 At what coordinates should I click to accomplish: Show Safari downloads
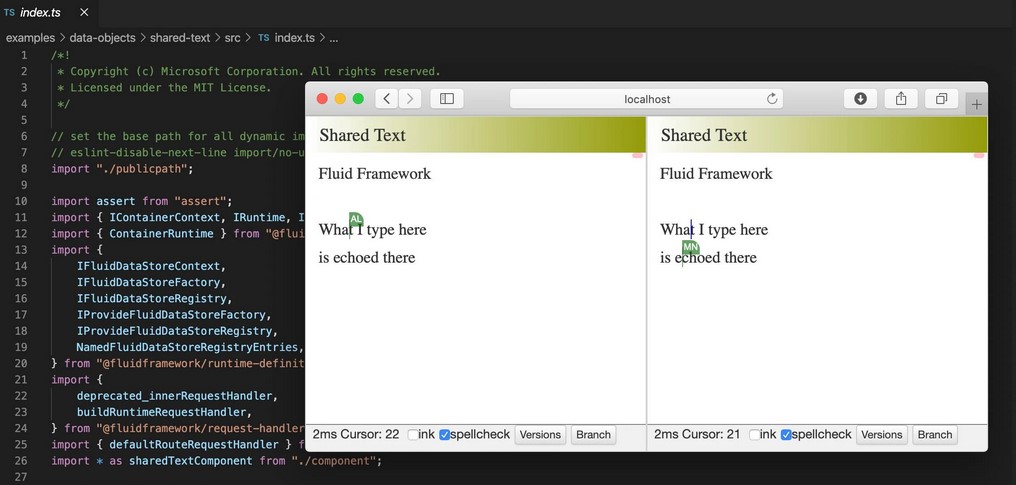(860, 98)
